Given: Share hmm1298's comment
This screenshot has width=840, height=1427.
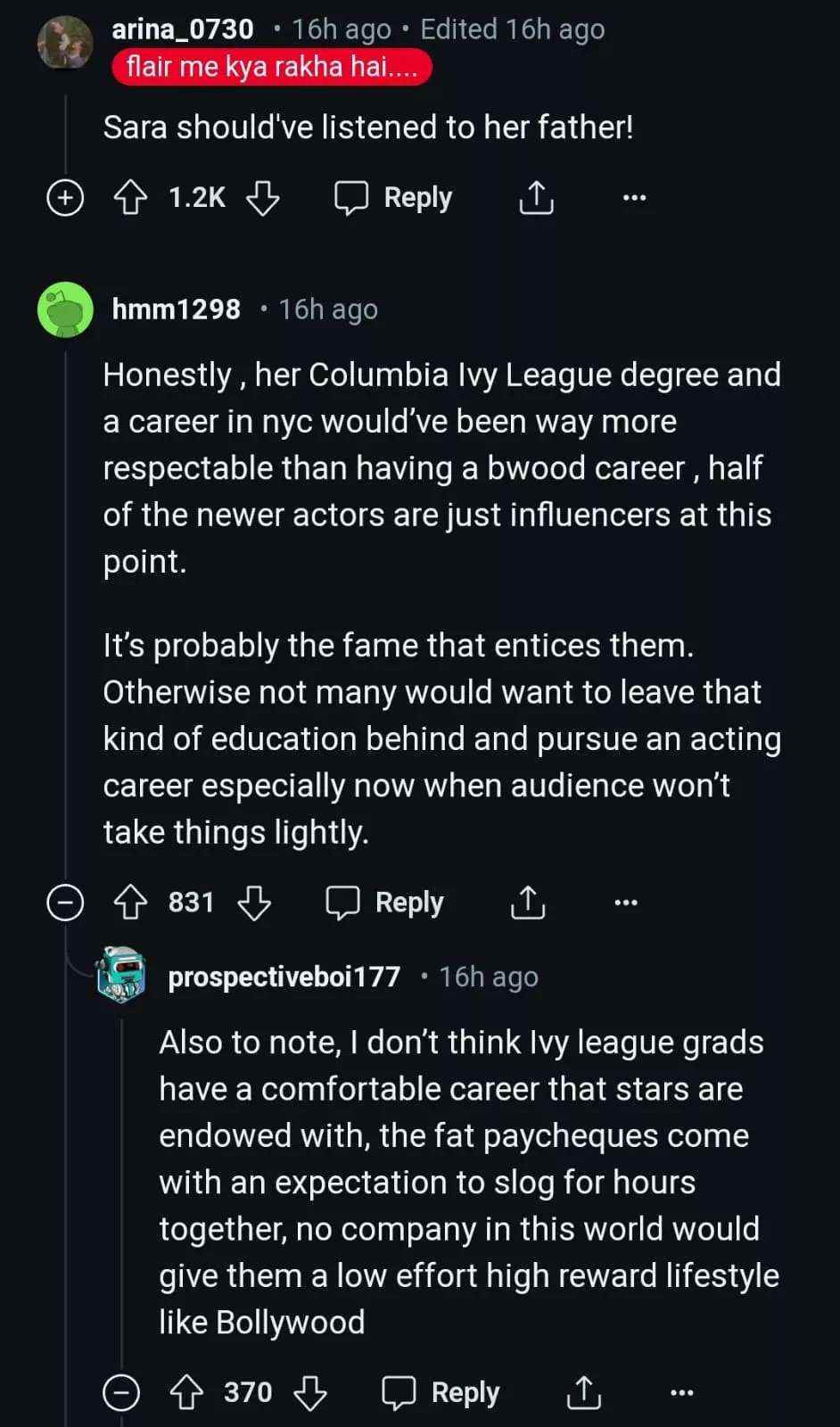Looking at the screenshot, I should (528, 903).
